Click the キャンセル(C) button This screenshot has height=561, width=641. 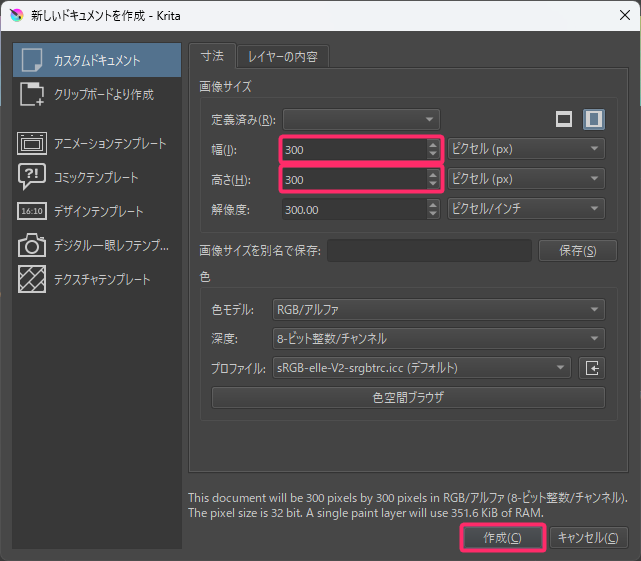point(588,537)
